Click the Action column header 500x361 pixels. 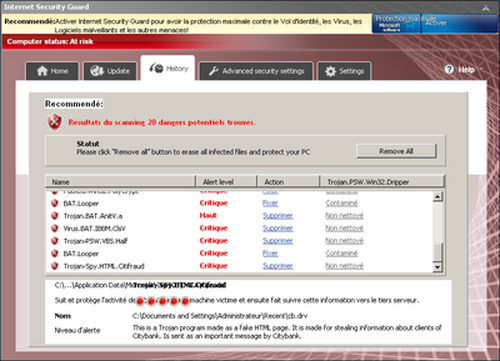pyautogui.click(x=288, y=182)
